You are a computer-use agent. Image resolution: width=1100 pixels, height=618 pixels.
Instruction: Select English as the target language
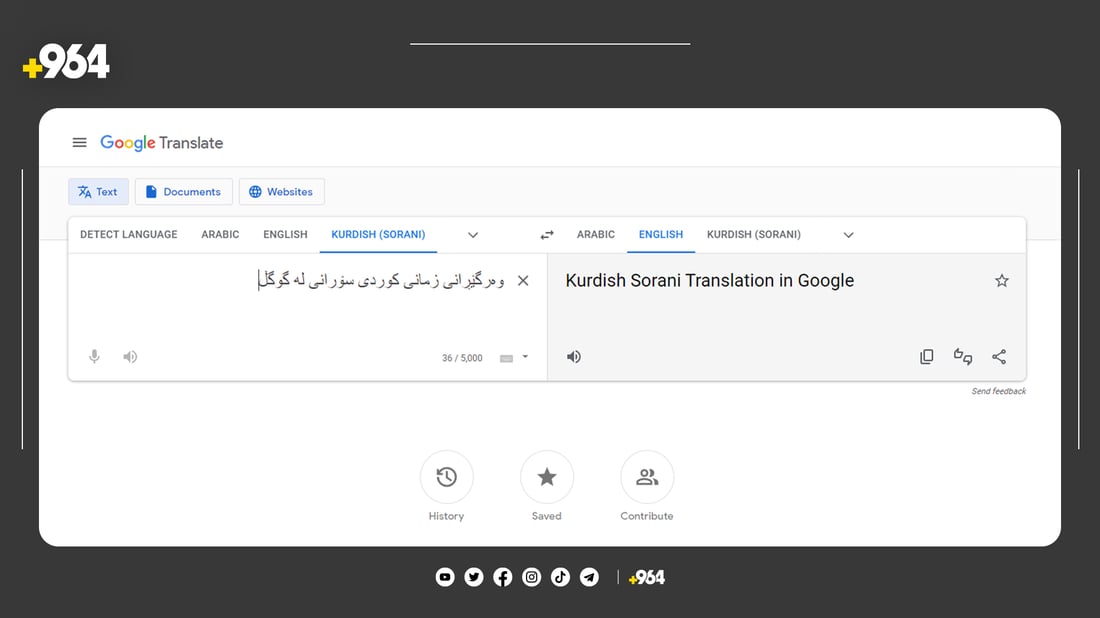coord(660,234)
